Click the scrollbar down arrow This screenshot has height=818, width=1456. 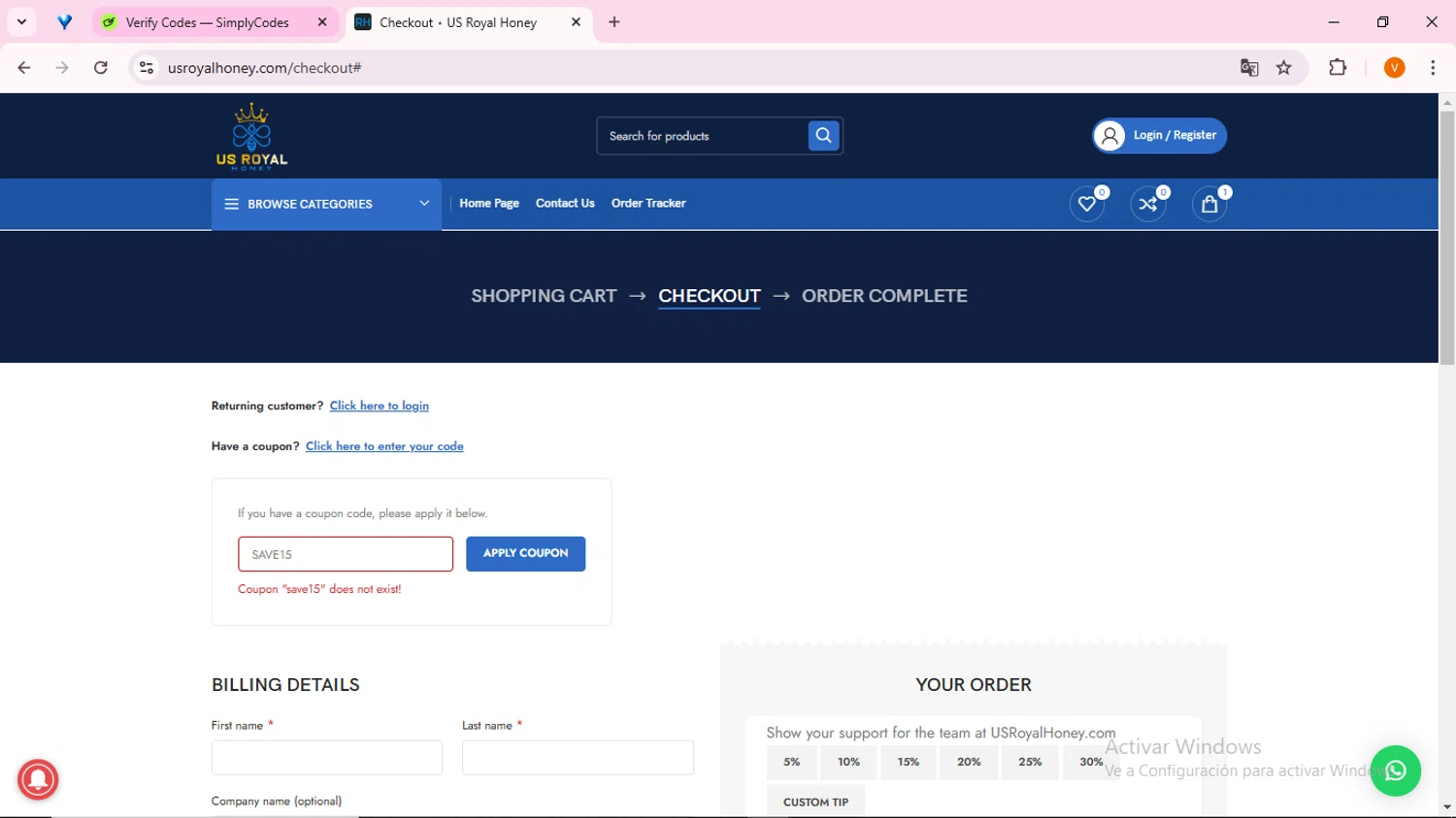coord(1447,807)
